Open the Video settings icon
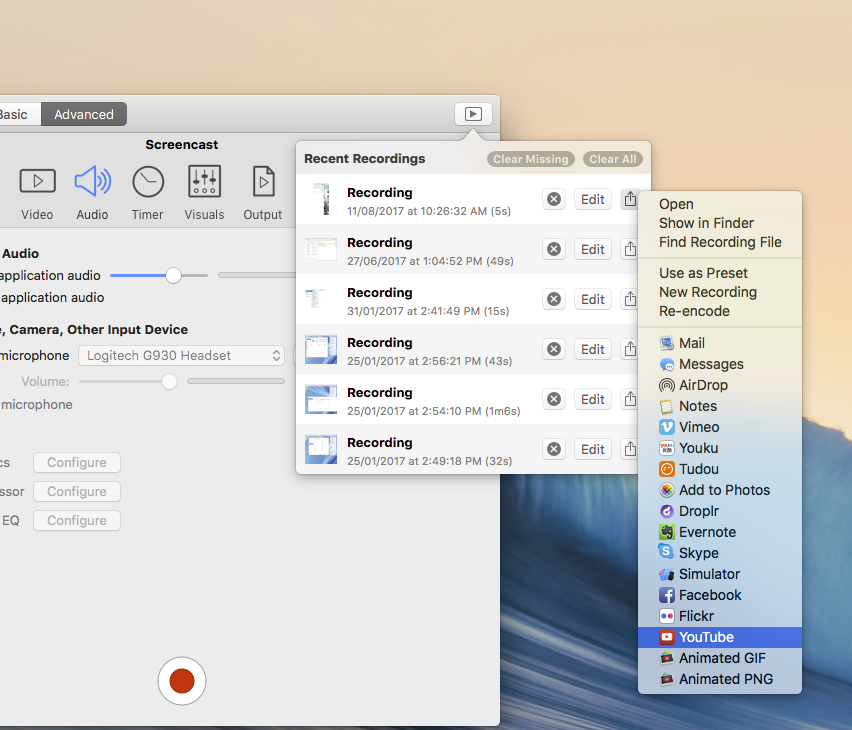This screenshot has height=730, width=852. tap(37, 182)
